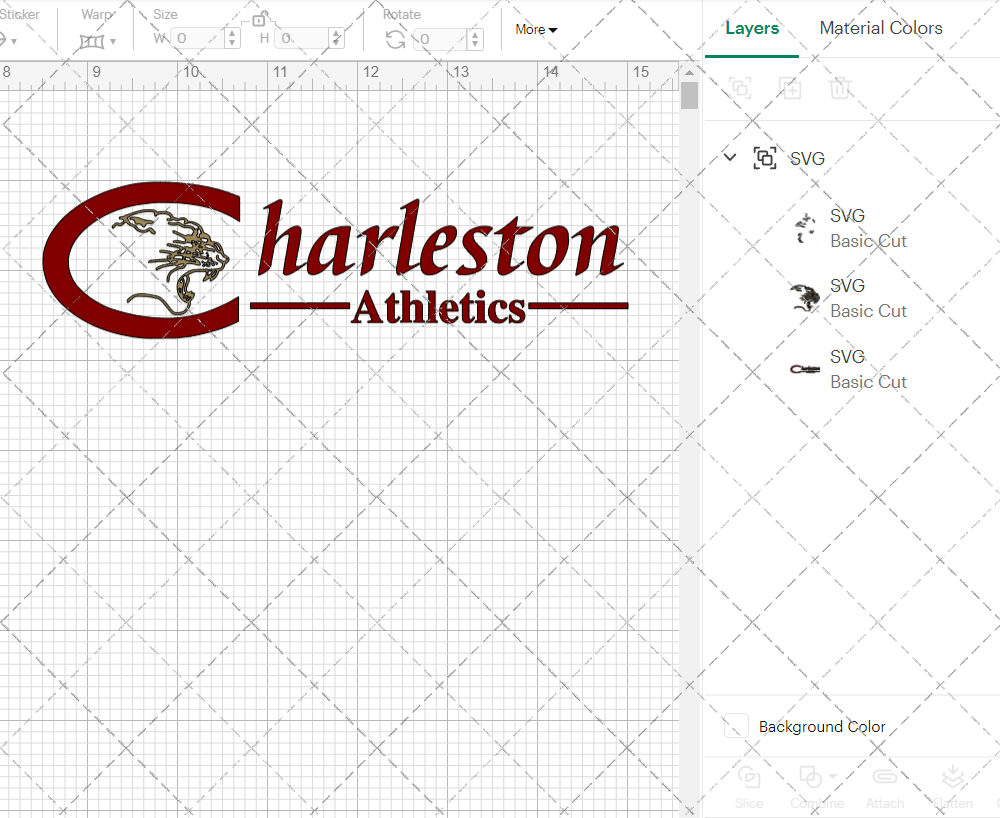Click the Duplicate layer icon
Screen dimensions: 1000x818
(790, 87)
